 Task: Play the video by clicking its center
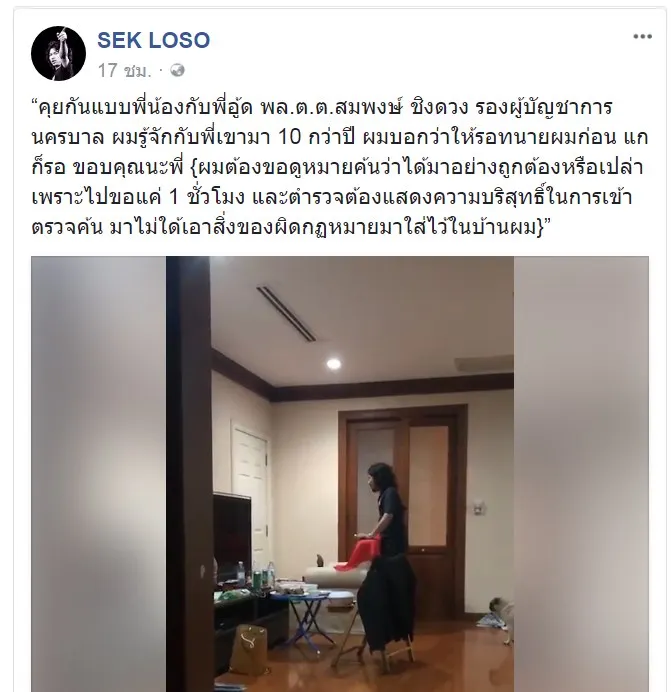(339, 474)
